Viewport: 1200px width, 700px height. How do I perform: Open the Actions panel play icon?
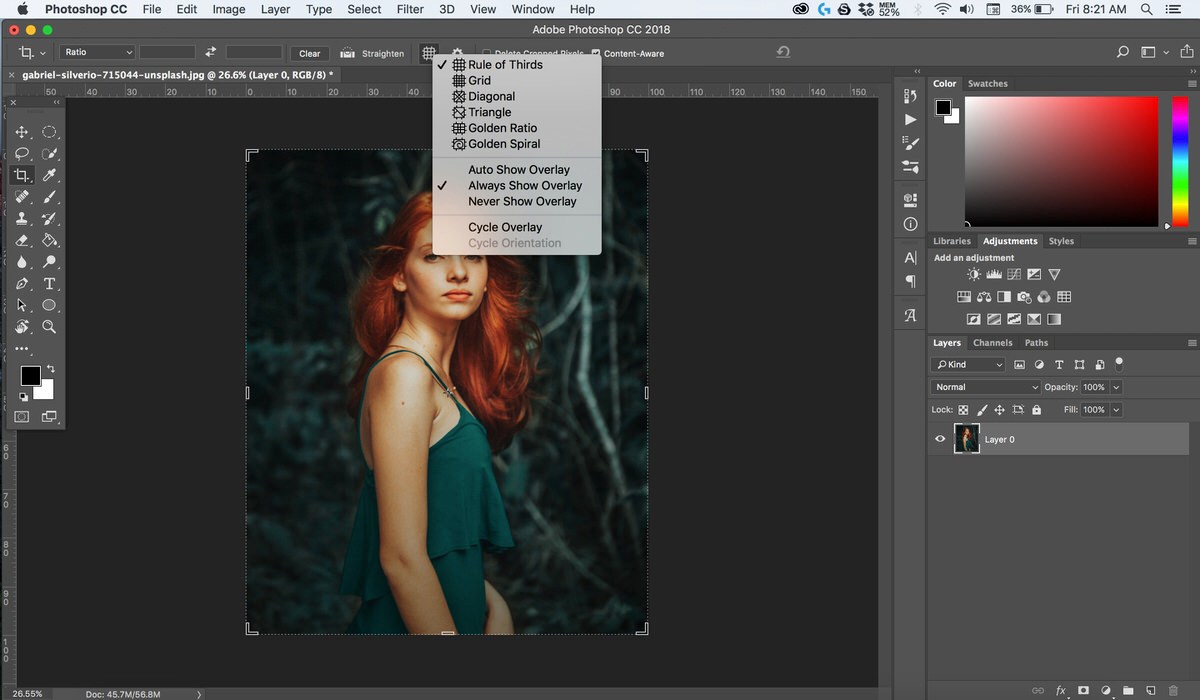(x=910, y=120)
